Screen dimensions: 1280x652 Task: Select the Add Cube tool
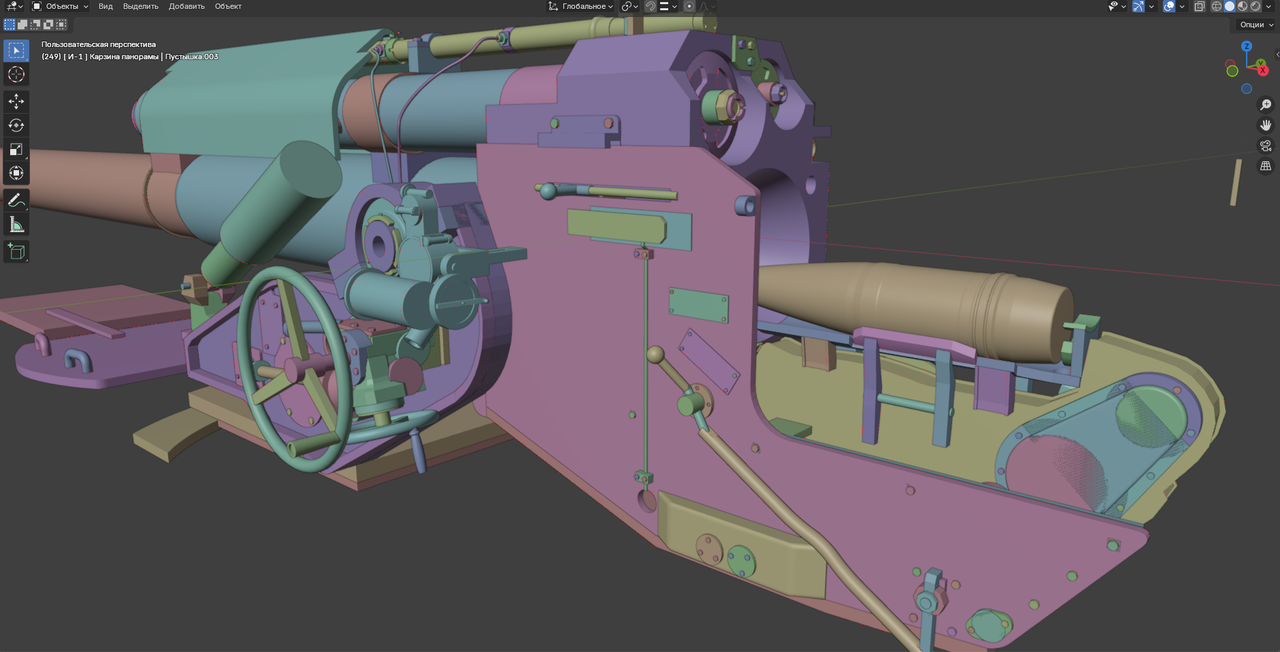pyautogui.click(x=16, y=252)
